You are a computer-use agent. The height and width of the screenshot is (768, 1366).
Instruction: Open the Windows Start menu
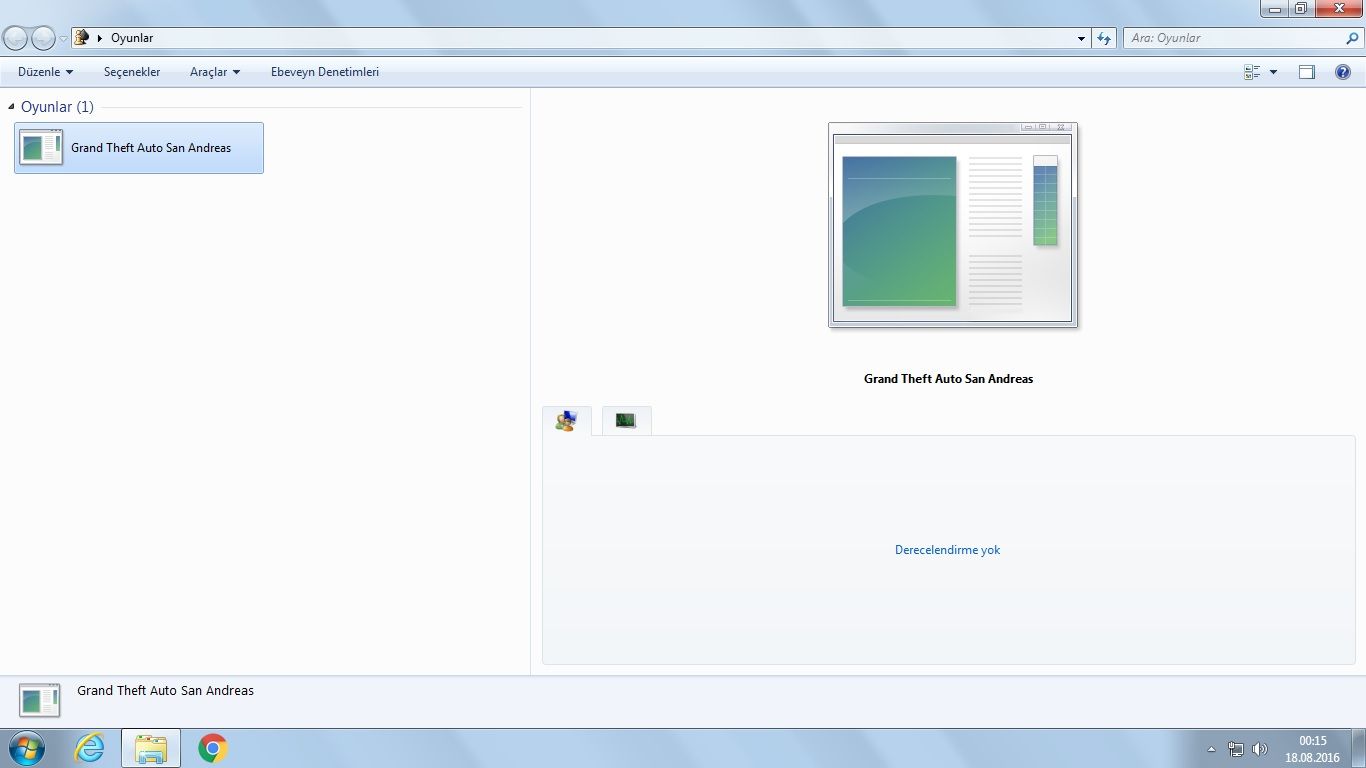point(25,748)
